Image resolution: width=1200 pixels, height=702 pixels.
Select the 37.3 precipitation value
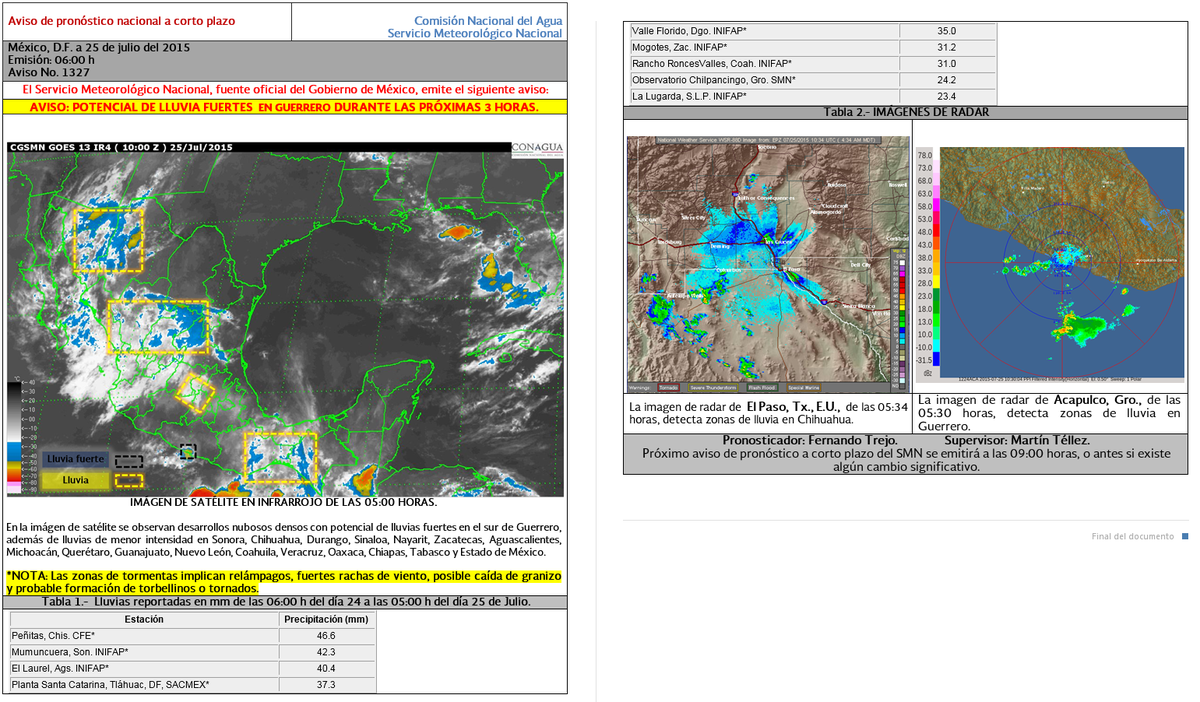[x=326, y=685]
